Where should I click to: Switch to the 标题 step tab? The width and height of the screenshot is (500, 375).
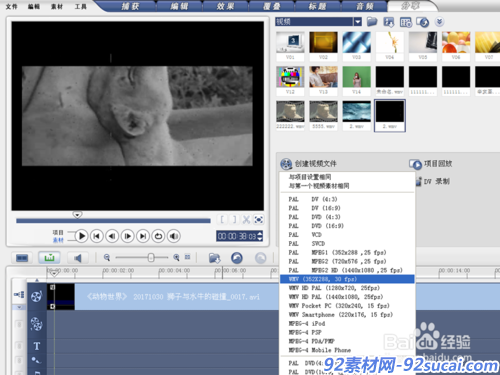(317, 6)
